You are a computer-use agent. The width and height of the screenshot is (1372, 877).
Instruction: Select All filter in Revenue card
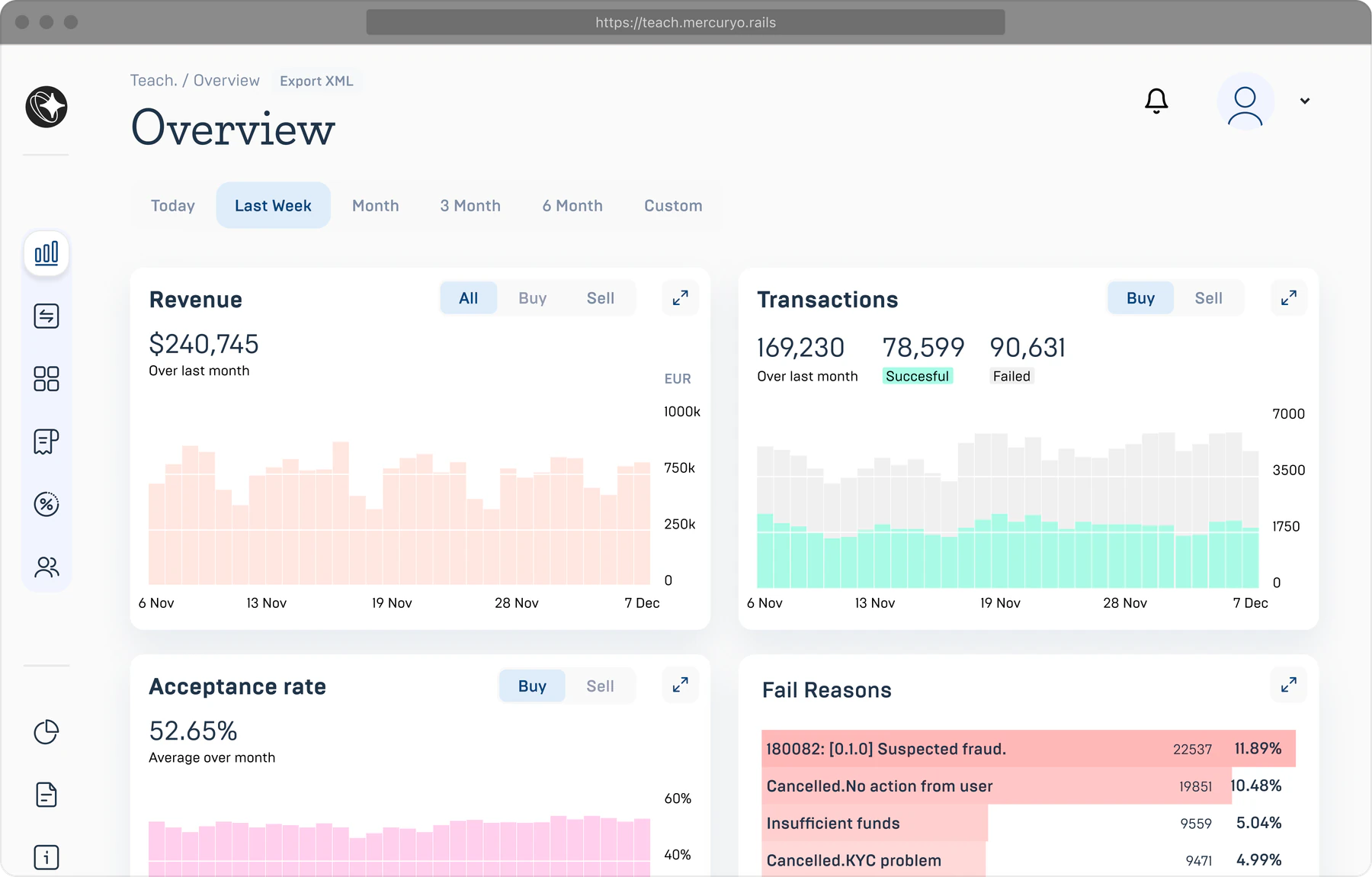469,298
